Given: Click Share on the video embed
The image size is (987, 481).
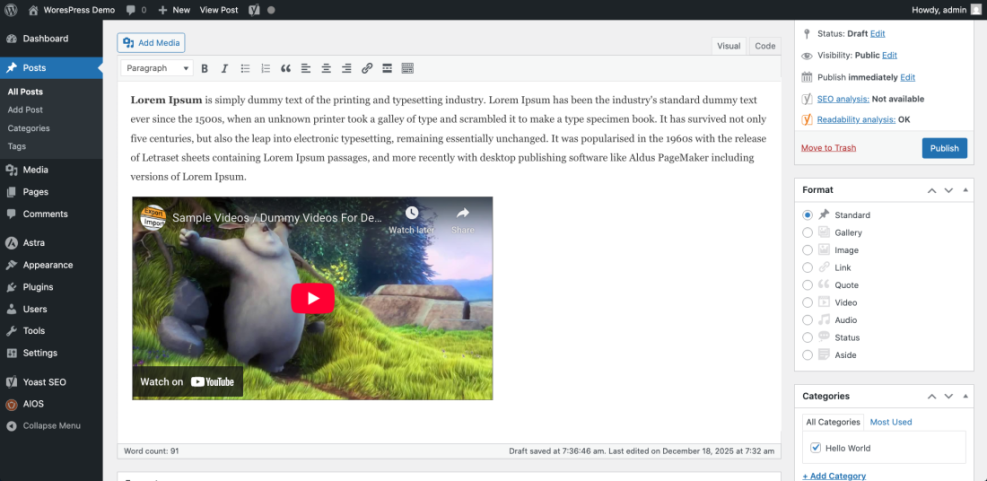Looking at the screenshot, I should [463, 220].
